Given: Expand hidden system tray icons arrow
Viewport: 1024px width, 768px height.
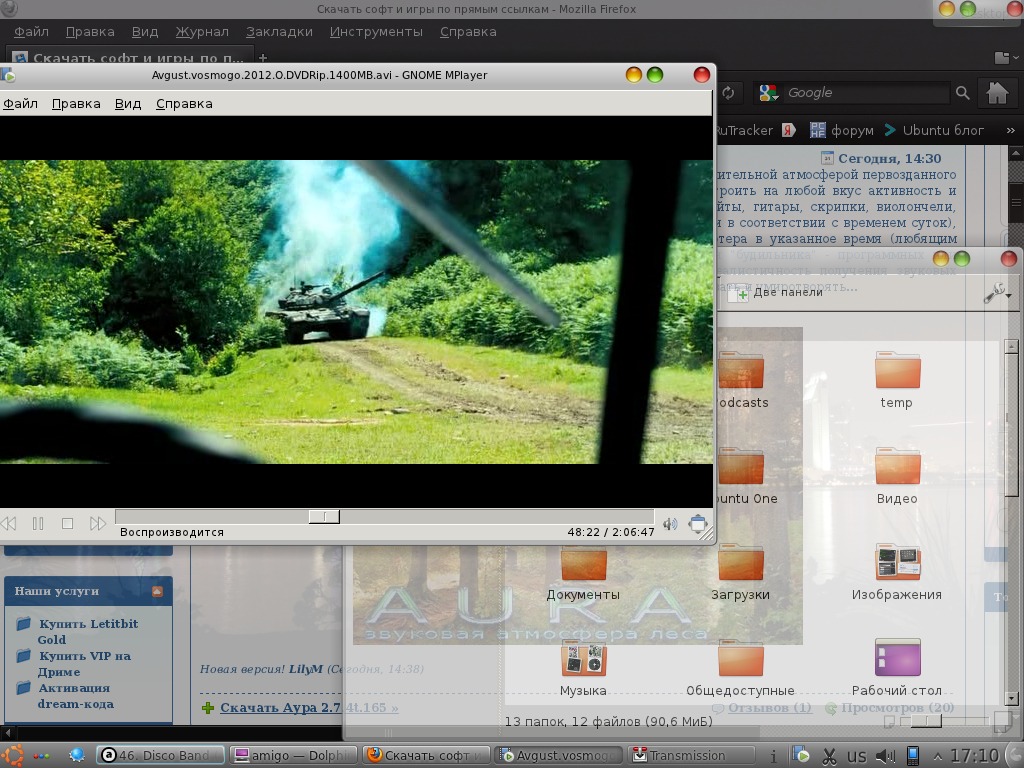Looking at the screenshot, I should coord(938,757).
